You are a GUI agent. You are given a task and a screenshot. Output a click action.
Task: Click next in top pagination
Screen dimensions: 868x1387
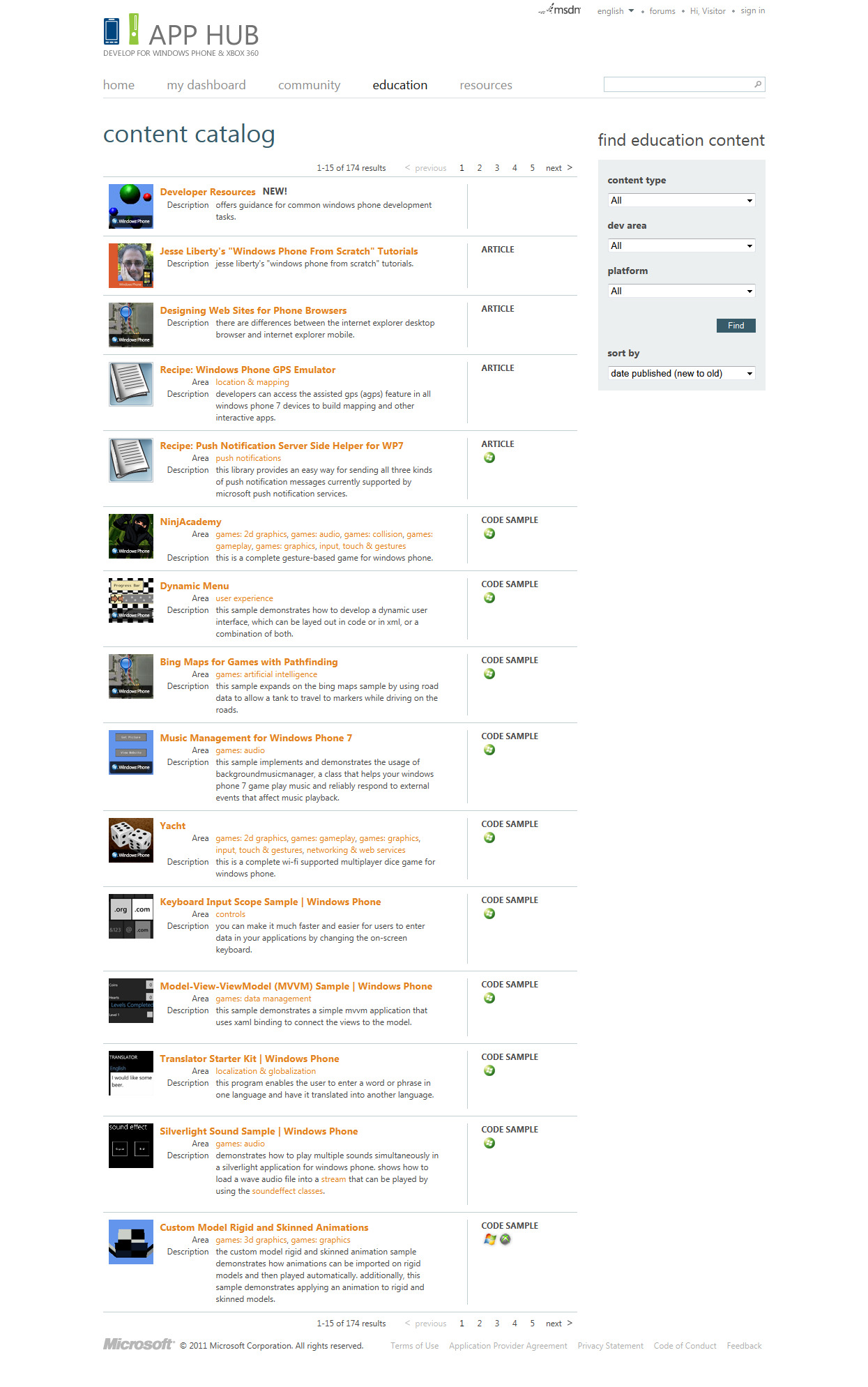(559, 168)
